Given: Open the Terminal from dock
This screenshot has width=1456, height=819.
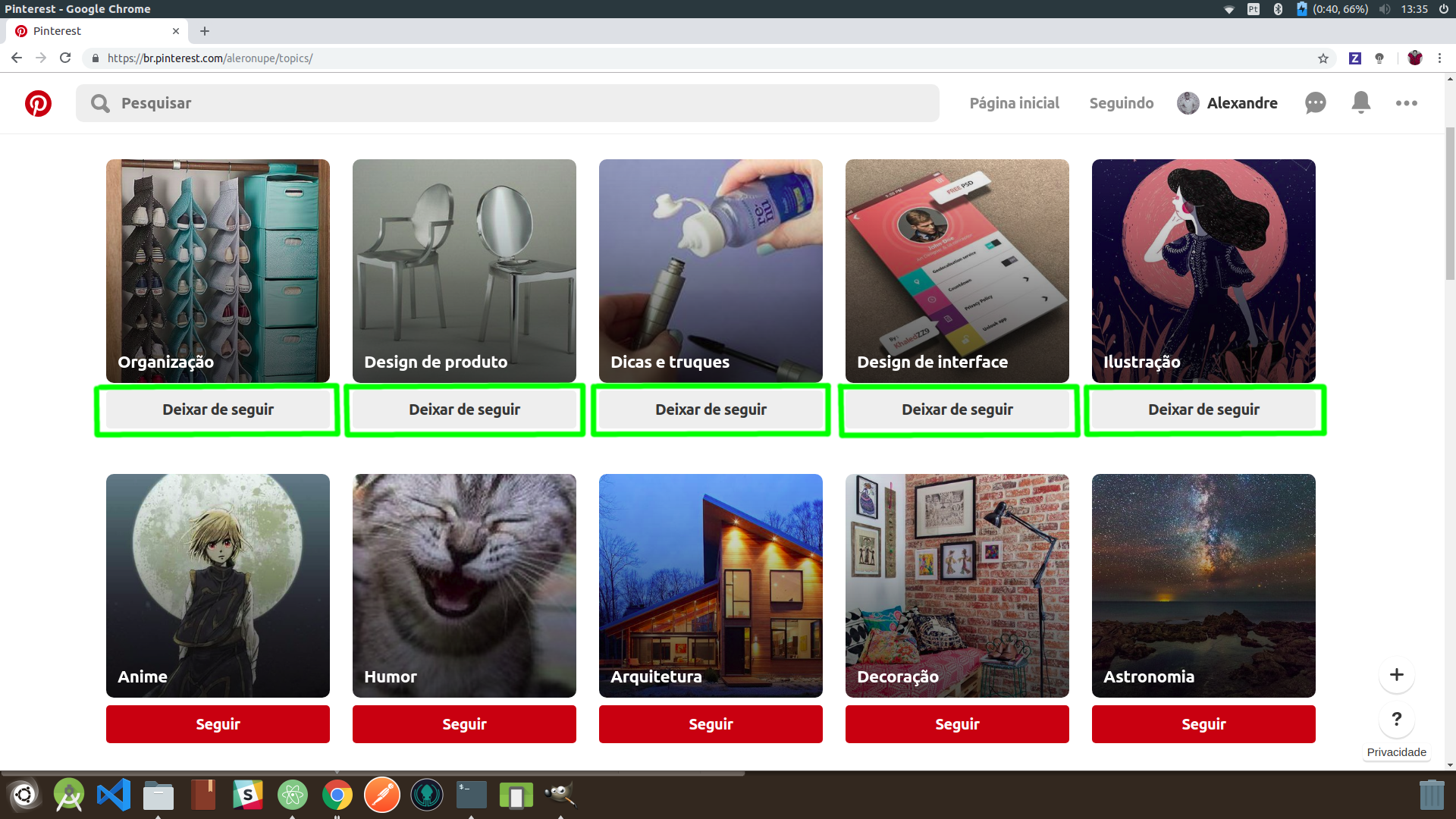Looking at the screenshot, I should coord(472,795).
